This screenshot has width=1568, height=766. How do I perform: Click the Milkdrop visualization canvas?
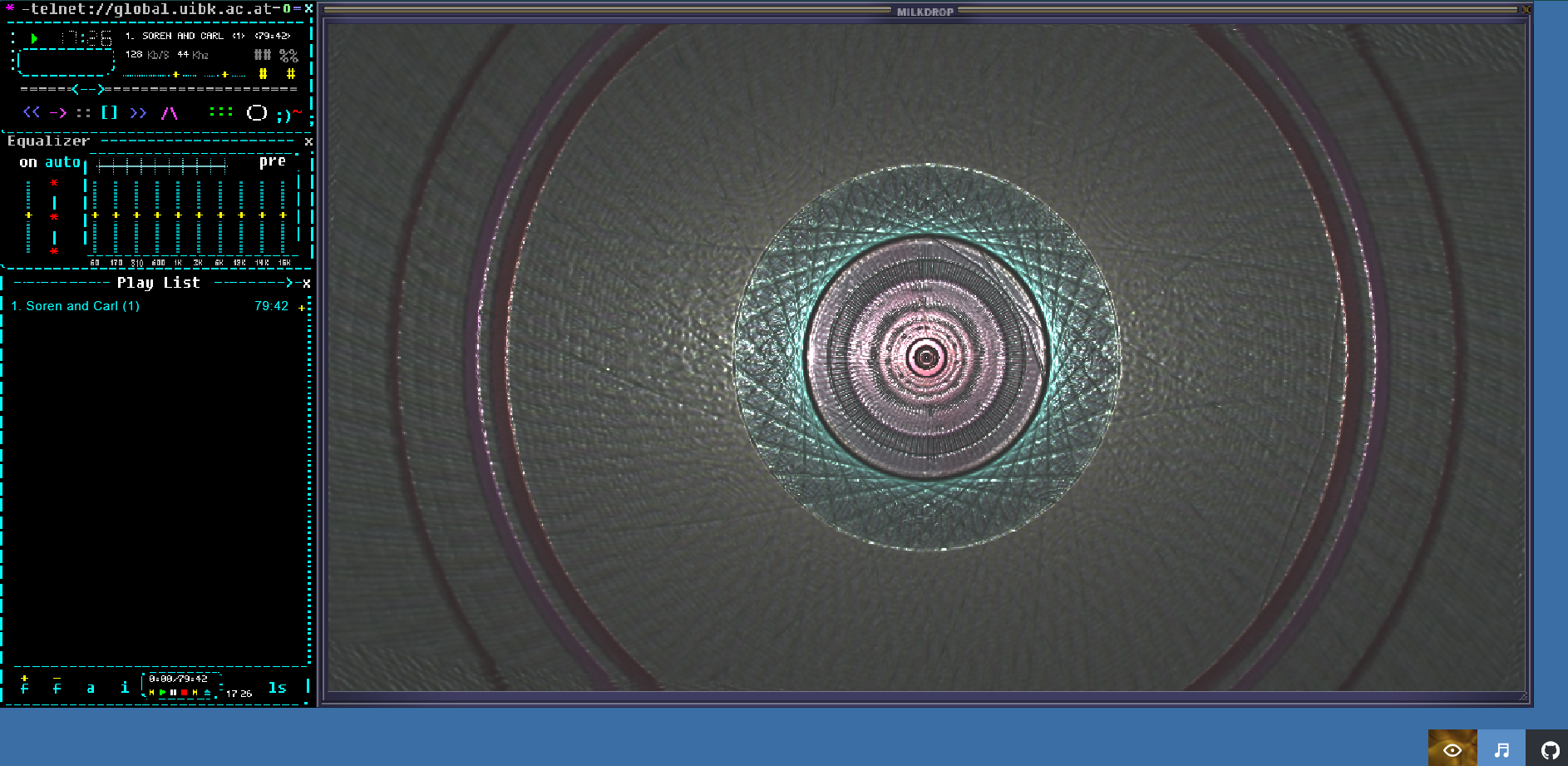point(926,358)
